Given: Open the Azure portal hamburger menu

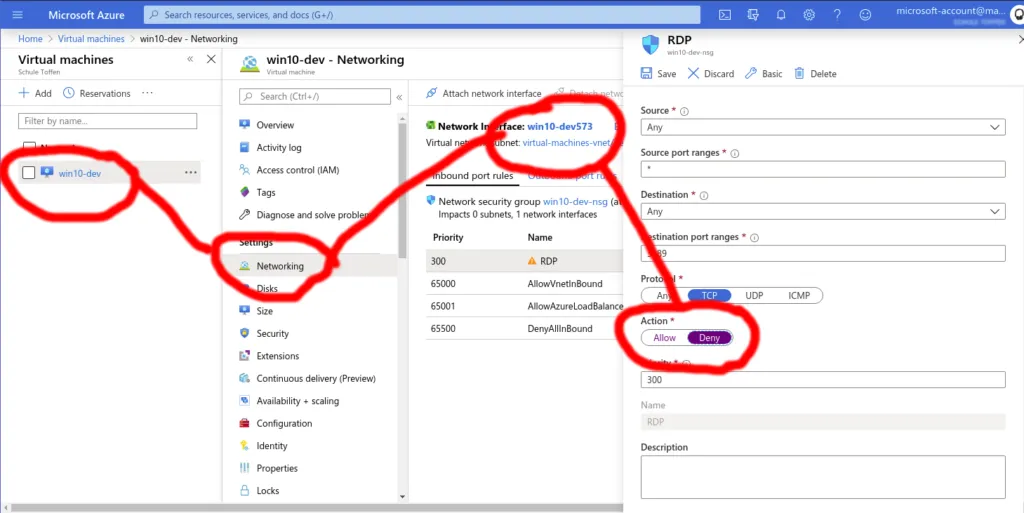Looking at the screenshot, I should pyautogui.click(x=18, y=14).
